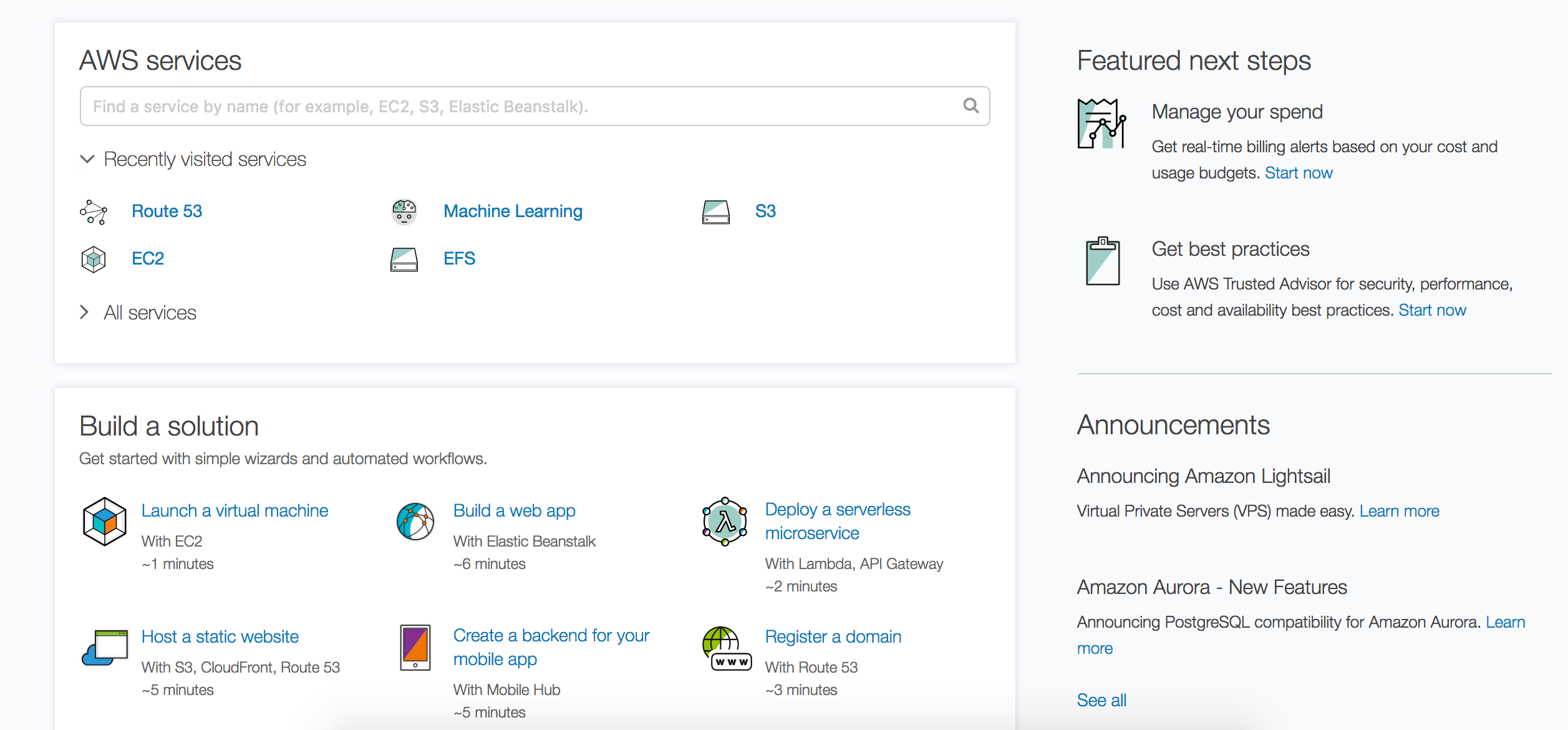1568x730 pixels.
Task: Click the Get best practices heading
Action: [1231, 249]
